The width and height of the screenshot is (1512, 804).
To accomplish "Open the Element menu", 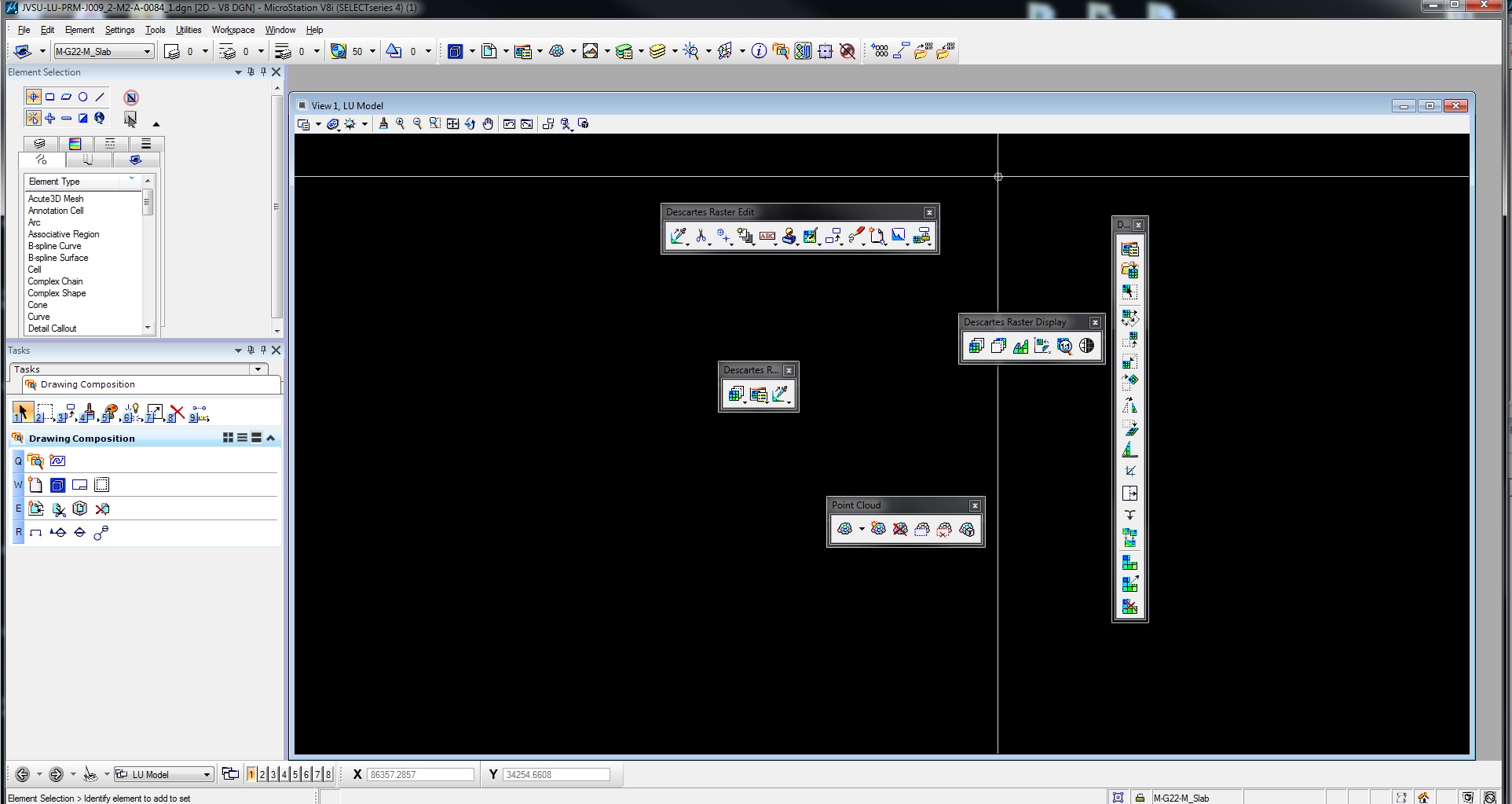I will pyautogui.click(x=79, y=30).
